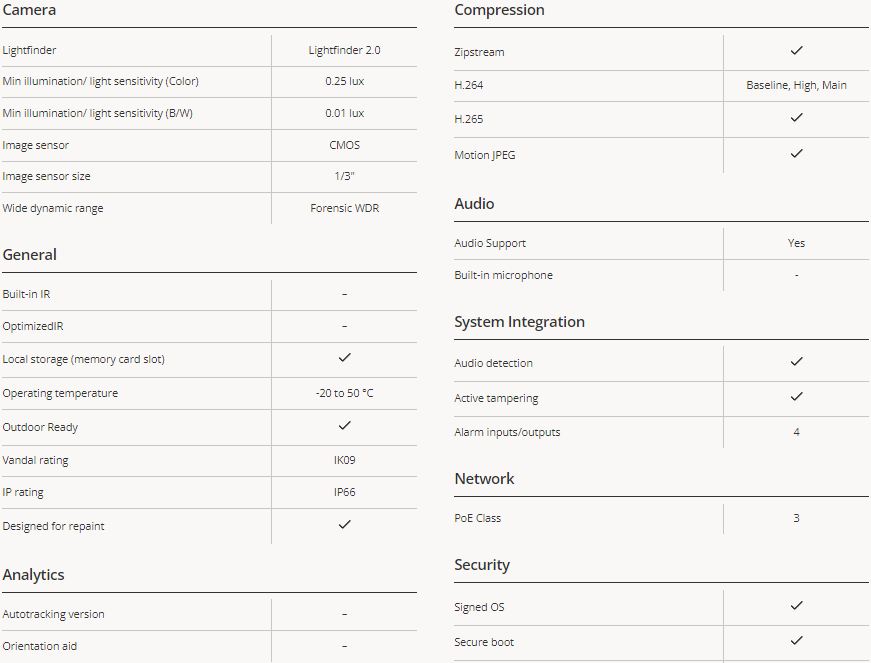
Task: Click the Designed for repaint checkmark
Action: pos(344,524)
